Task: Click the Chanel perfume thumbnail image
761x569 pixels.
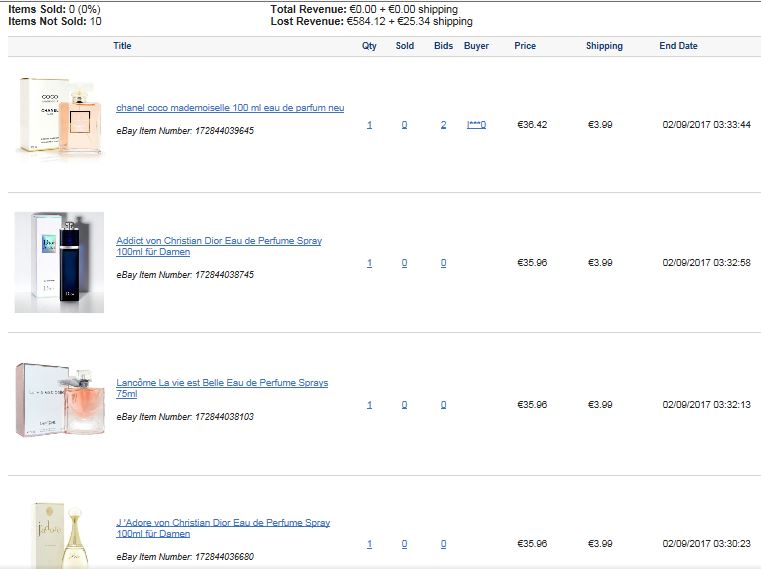Action: (60, 117)
